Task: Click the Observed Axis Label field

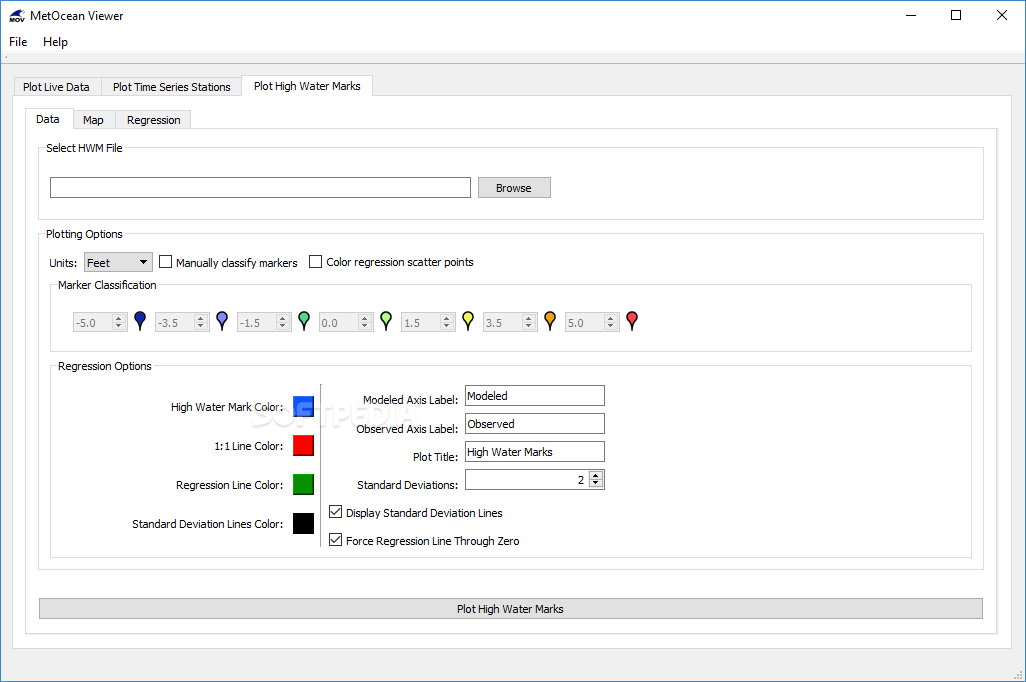Action: (535, 423)
